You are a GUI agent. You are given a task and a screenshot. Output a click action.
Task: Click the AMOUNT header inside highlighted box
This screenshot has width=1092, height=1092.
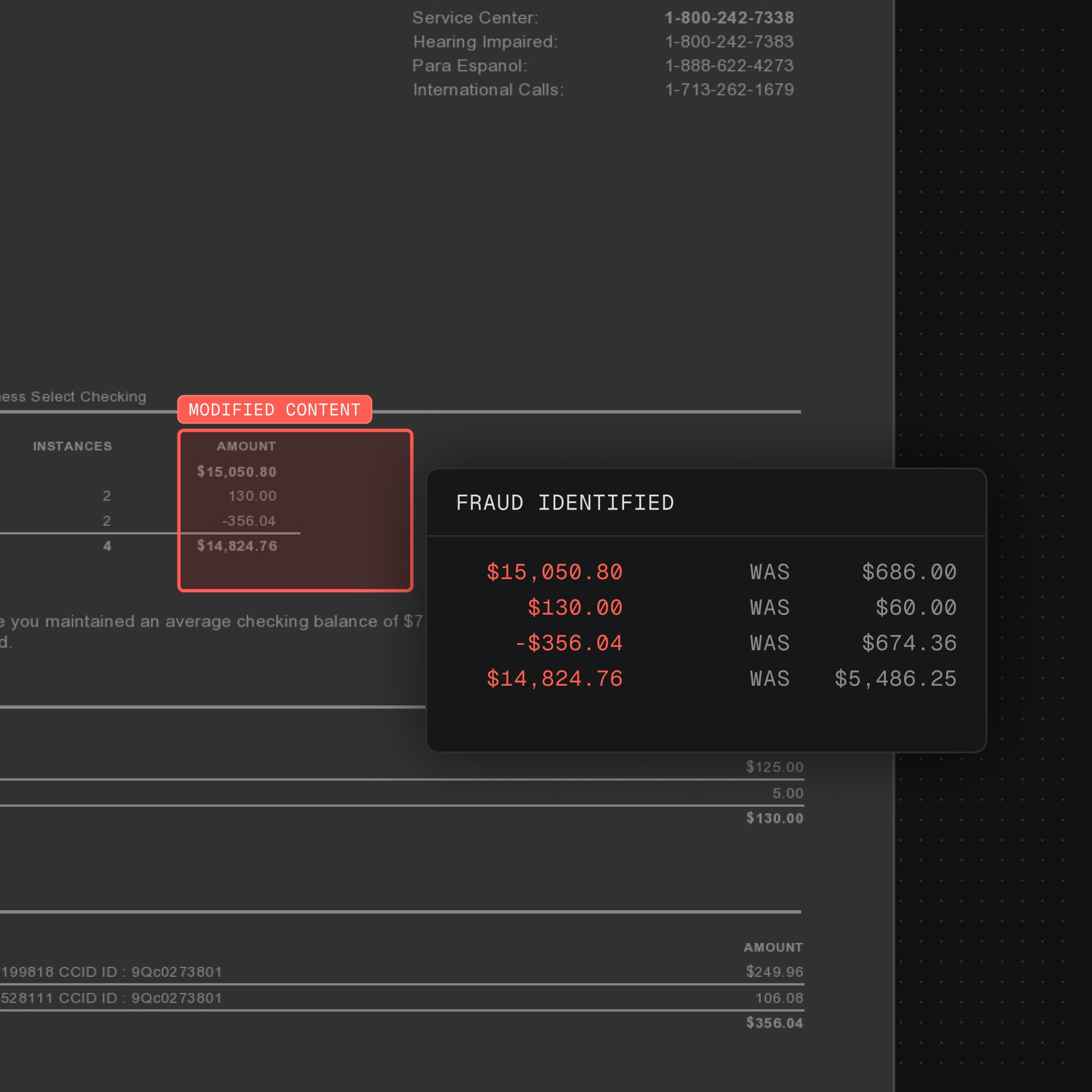pos(246,446)
